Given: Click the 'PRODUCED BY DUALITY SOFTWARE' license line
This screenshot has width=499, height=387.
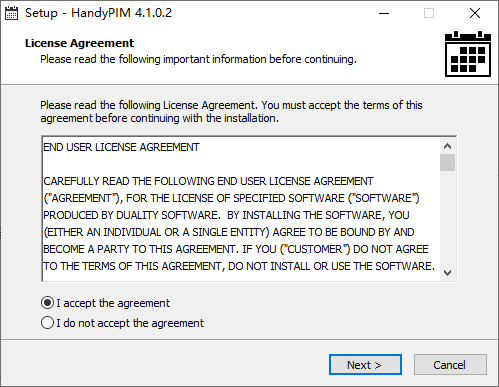Looking at the screenshot, I should tap(226, 215).
